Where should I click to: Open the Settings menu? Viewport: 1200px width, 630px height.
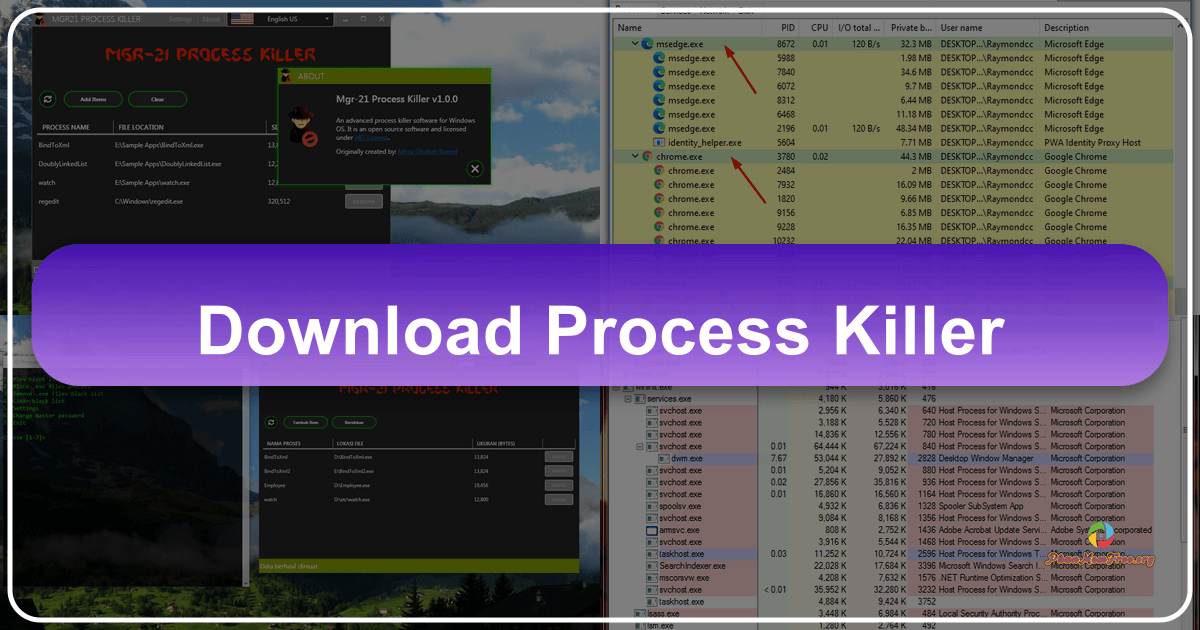(x=181, y=19)
